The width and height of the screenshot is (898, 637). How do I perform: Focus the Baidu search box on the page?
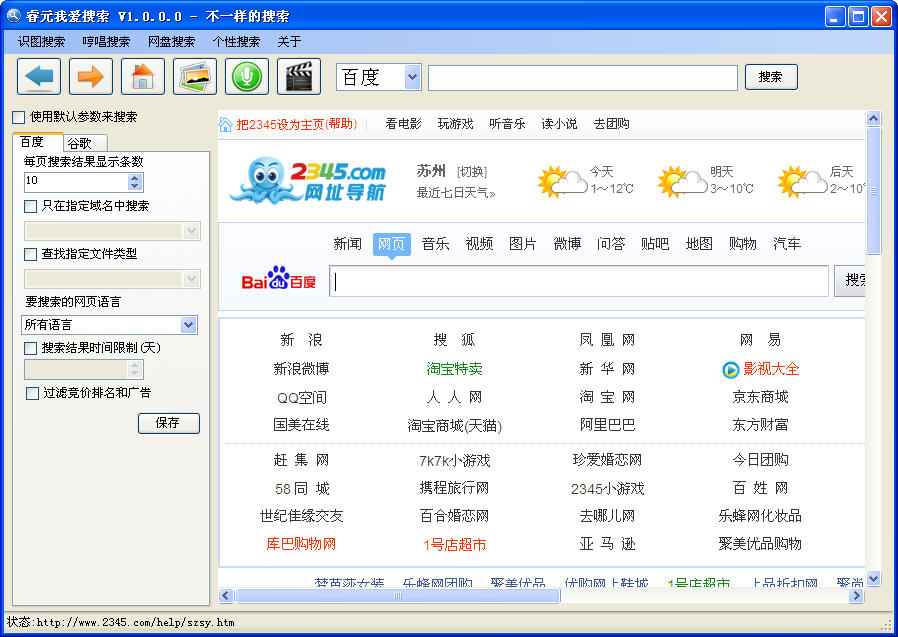(x=578, y=281)
